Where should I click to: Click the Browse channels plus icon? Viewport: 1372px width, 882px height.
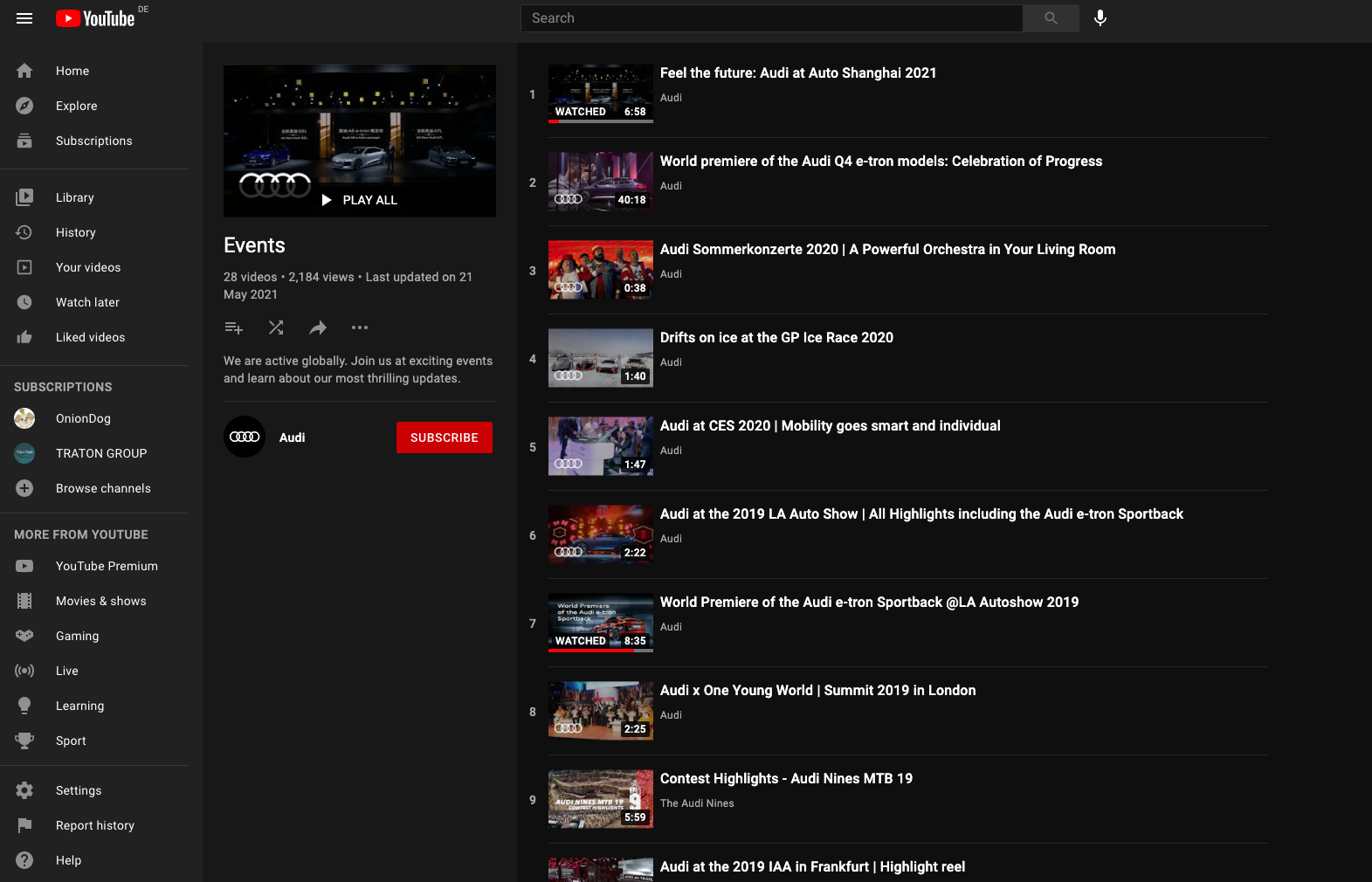24,488
